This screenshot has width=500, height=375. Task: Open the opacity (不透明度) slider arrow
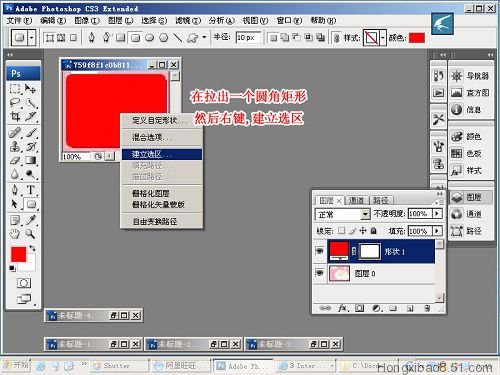(437, 214)
